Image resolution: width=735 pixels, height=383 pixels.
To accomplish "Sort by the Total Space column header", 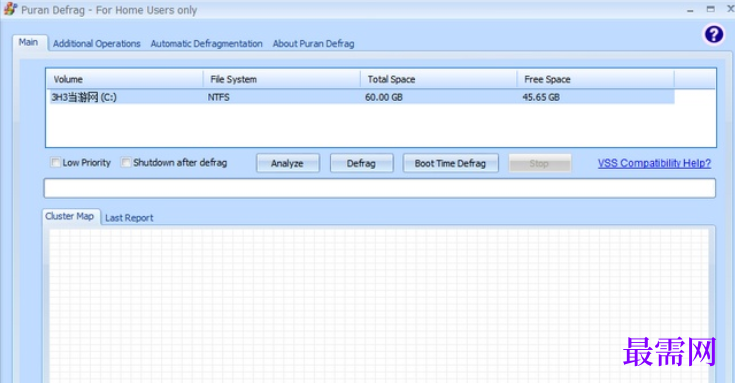I will click(438, 79).
